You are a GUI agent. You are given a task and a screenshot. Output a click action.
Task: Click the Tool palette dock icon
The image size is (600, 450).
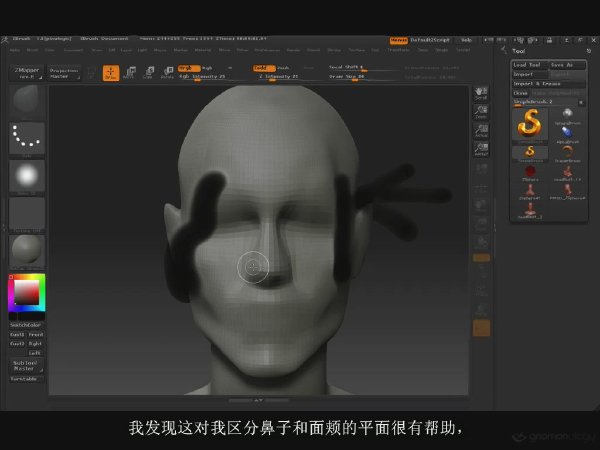point(589,51)
